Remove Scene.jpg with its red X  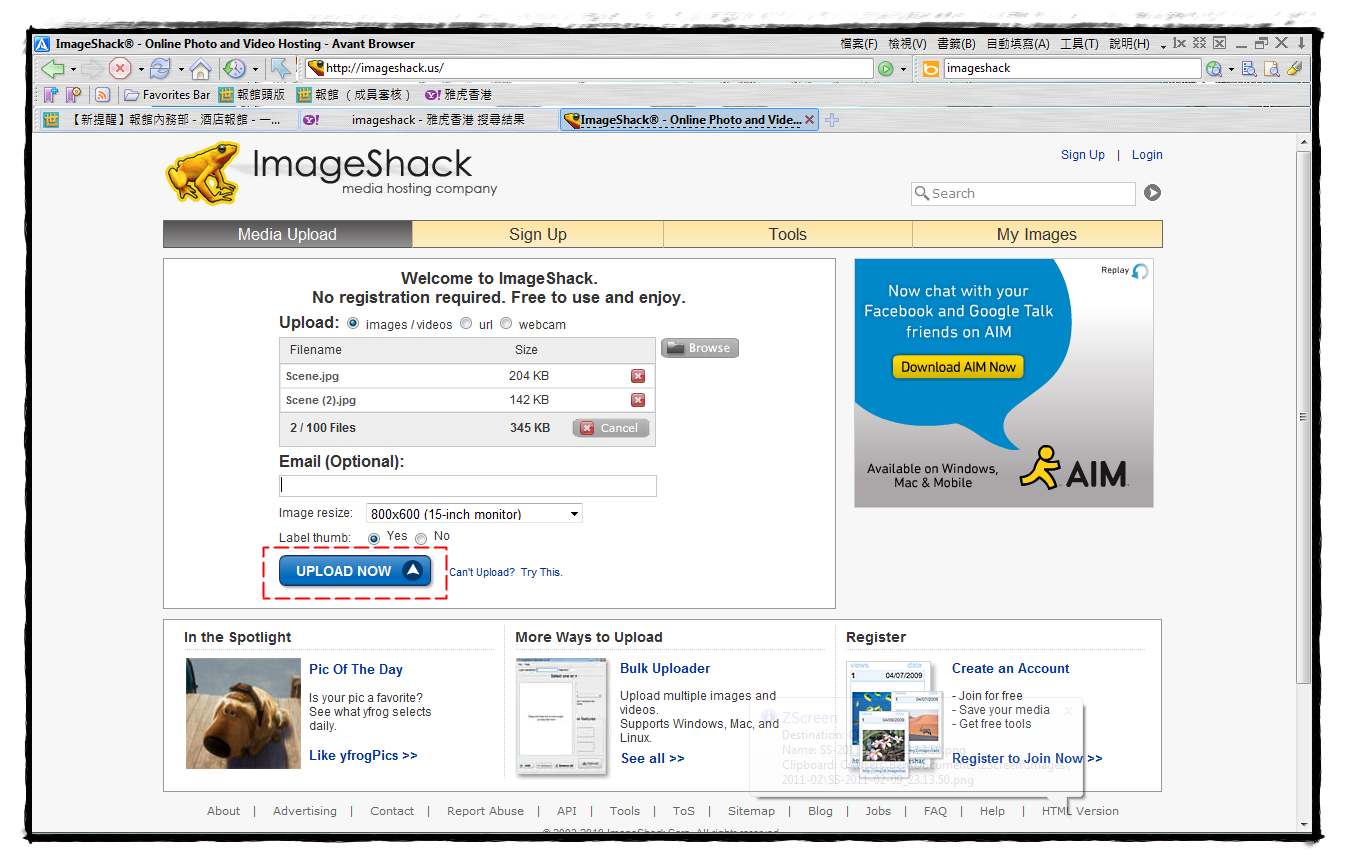click(x=638, y=376)
